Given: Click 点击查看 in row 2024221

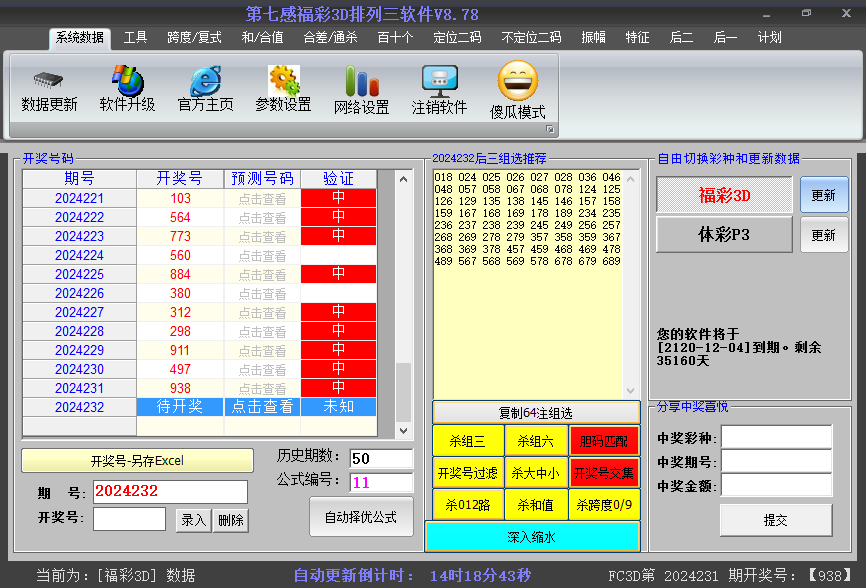Looking at the screenshot, I should (x=262, y=199).
